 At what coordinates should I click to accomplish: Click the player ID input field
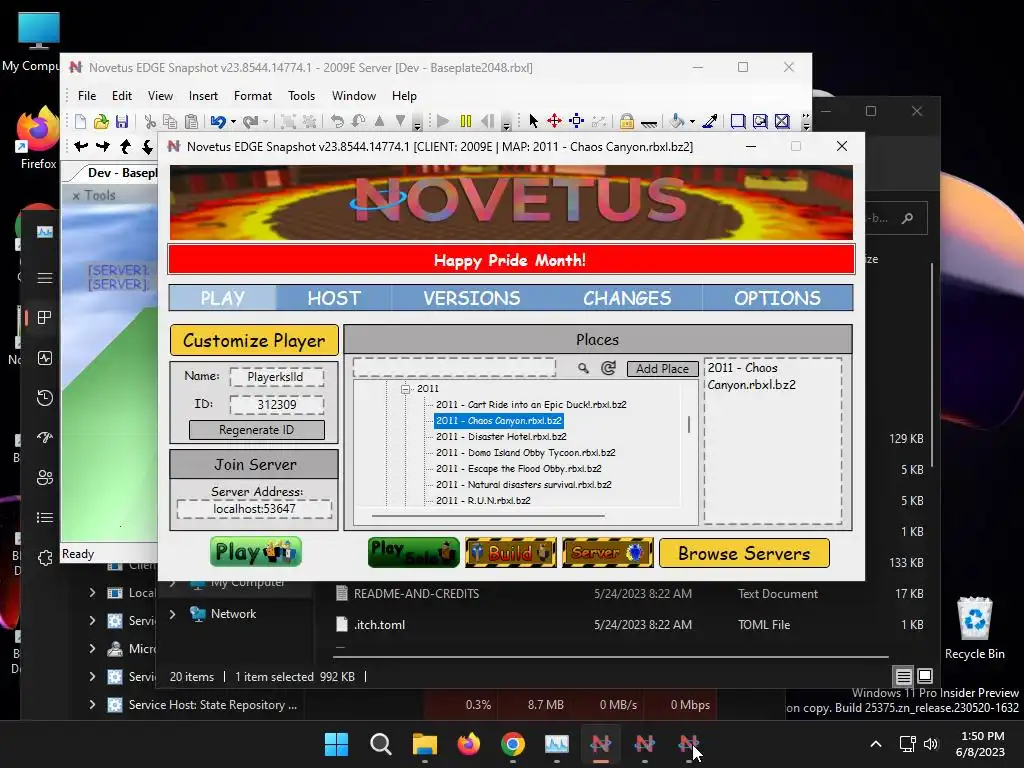(276, 405)
